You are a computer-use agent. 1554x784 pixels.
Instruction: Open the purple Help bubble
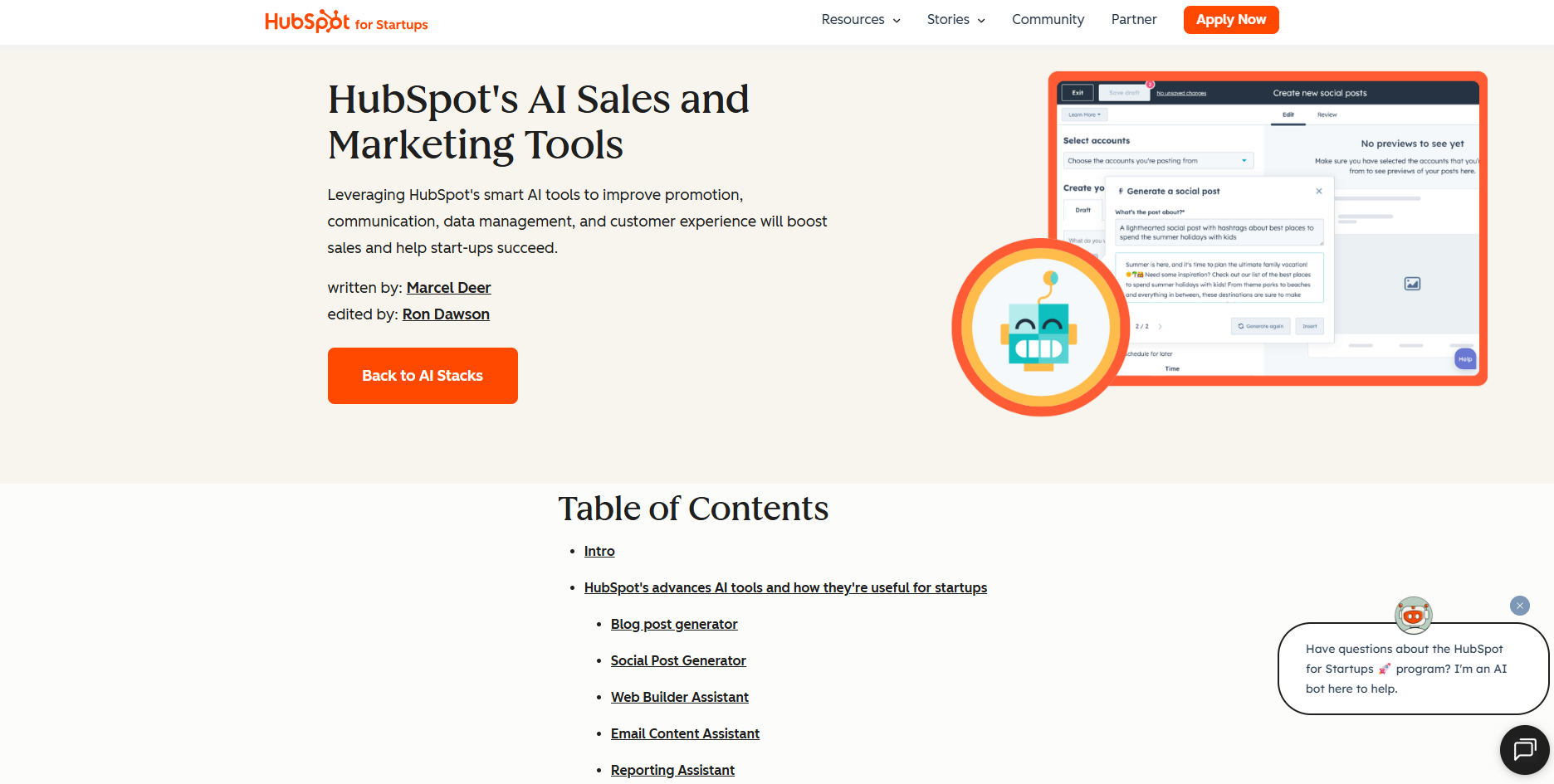[1465, 359]
